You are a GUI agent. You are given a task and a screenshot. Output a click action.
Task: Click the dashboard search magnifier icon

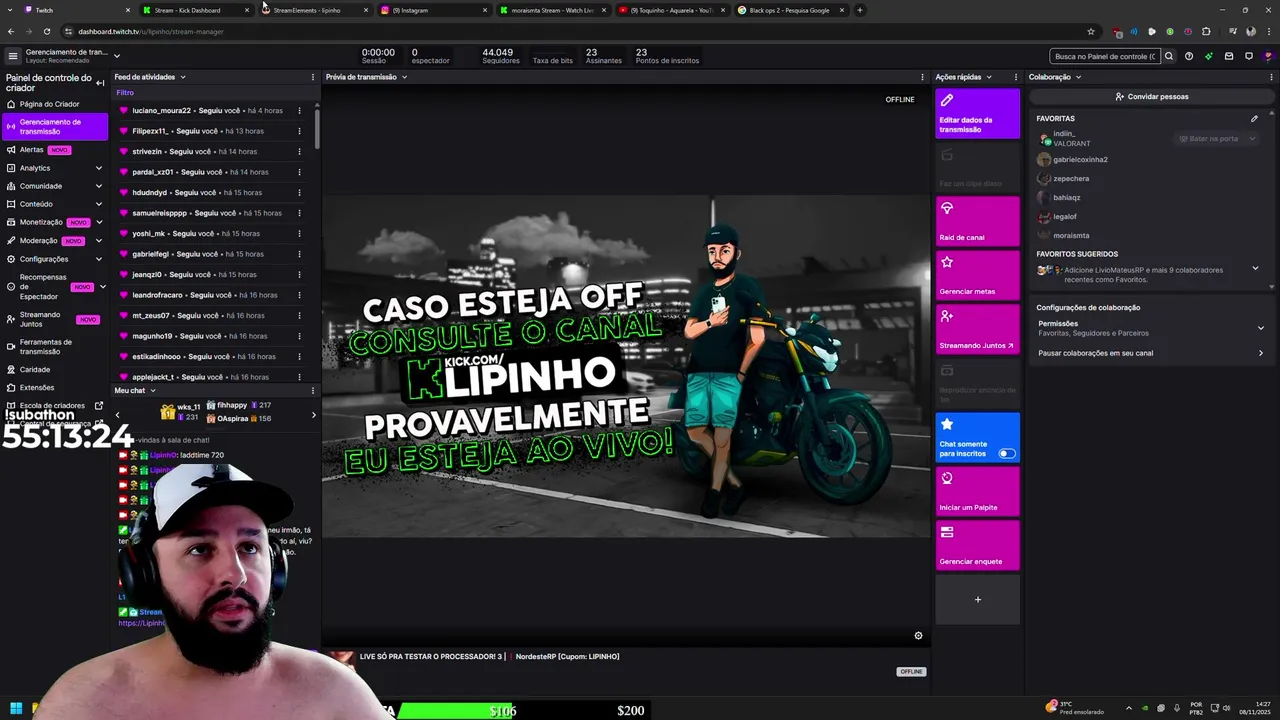pos(1168,56)
